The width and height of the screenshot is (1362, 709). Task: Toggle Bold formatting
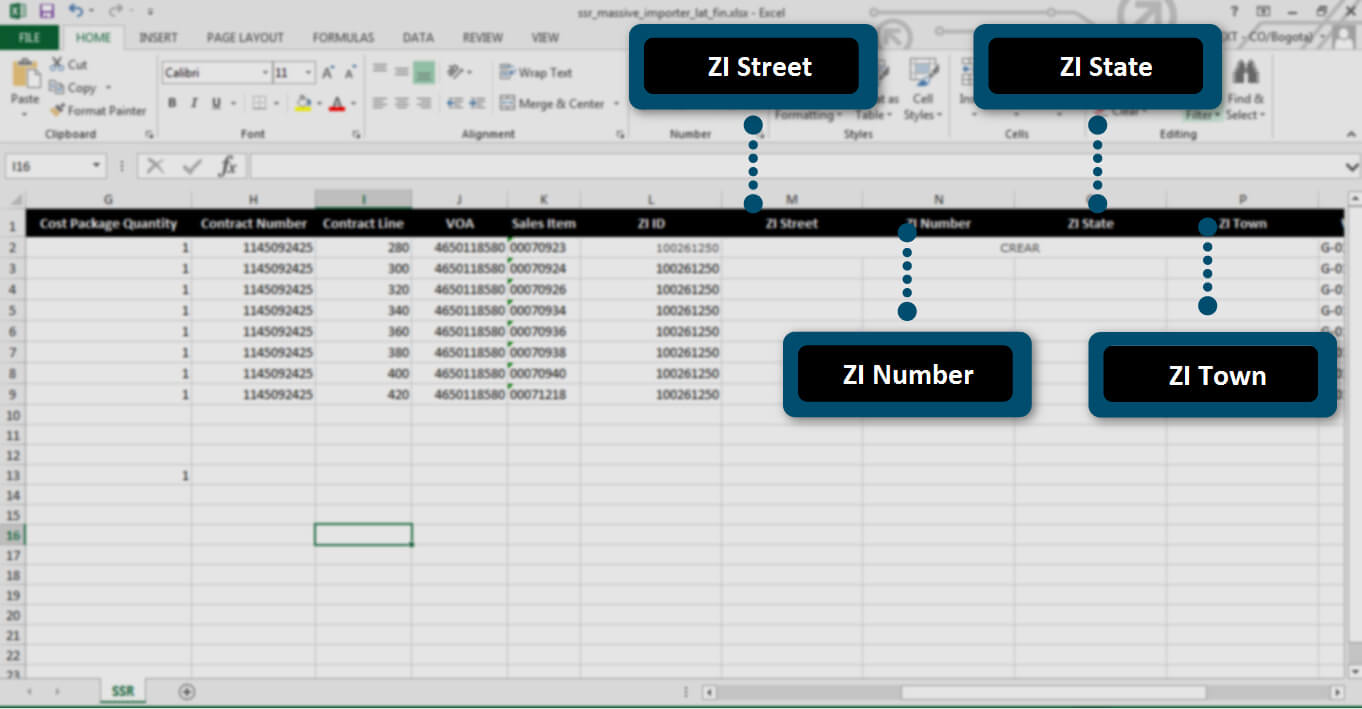coord(172,103)
